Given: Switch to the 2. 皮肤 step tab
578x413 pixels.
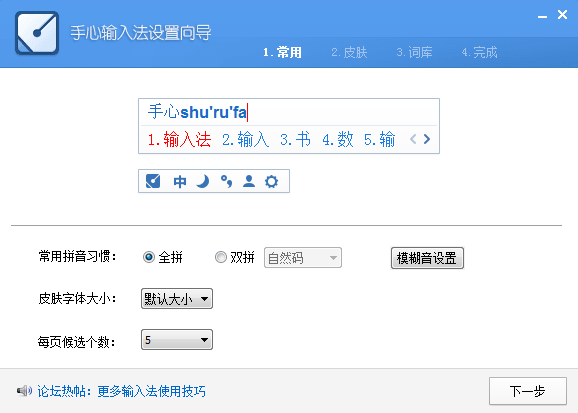Looking at the screenshot, I should [x=349, y=52].
